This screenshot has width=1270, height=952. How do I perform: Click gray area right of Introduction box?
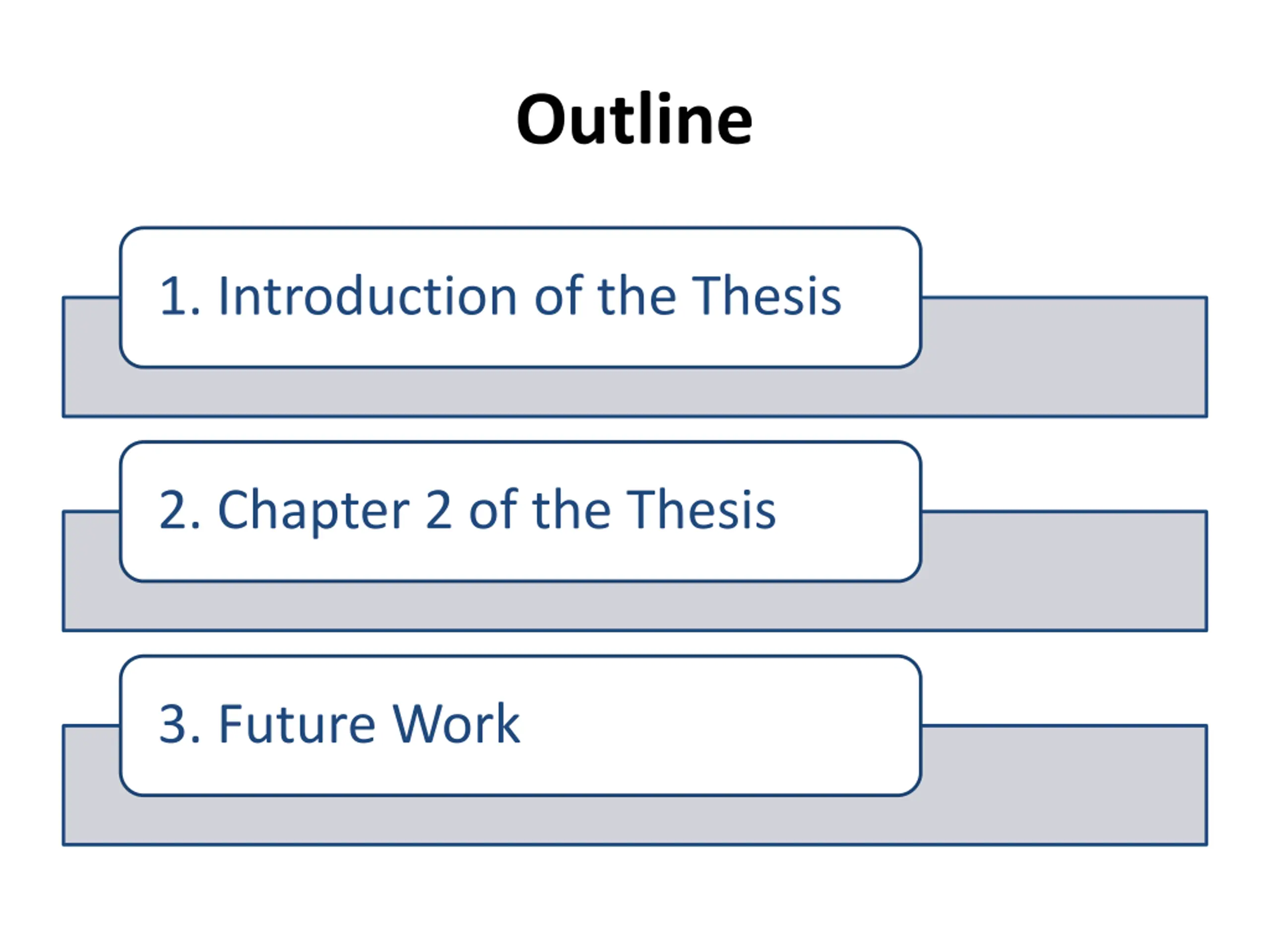point(1064,356)
